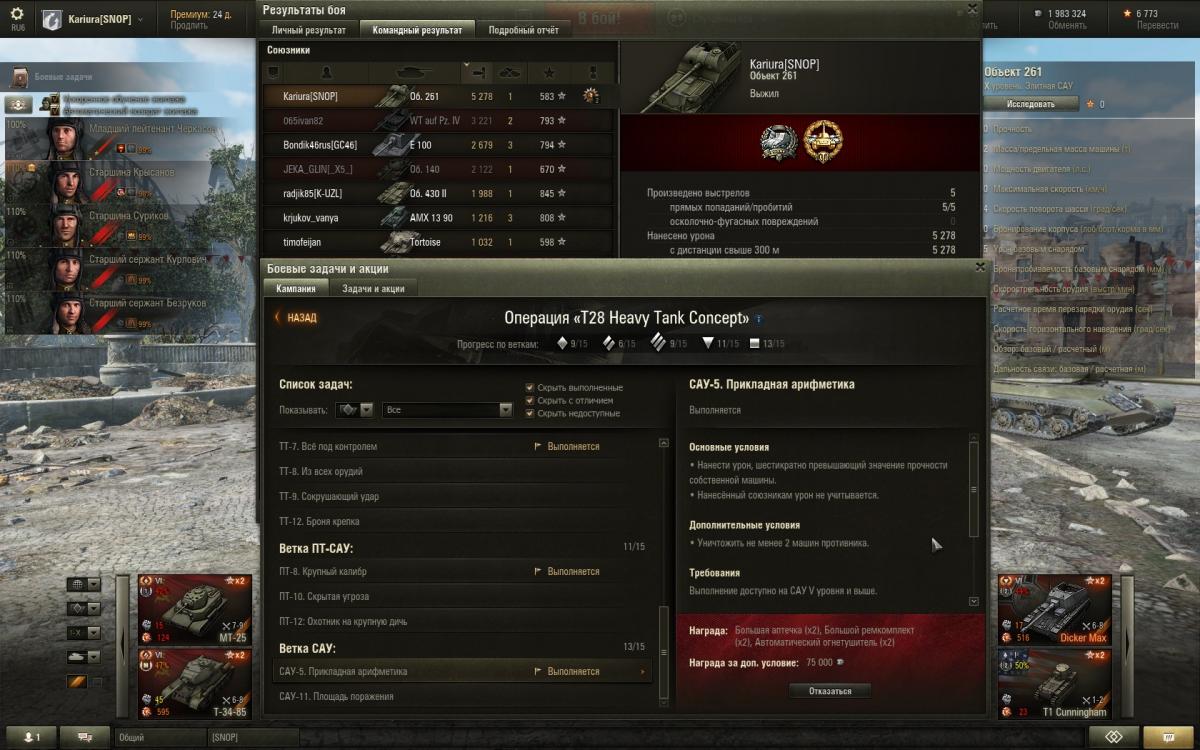Screen dimensions: 1200x750
Task: Click the 'Отказаться' button
Action: tap(829, 690)
